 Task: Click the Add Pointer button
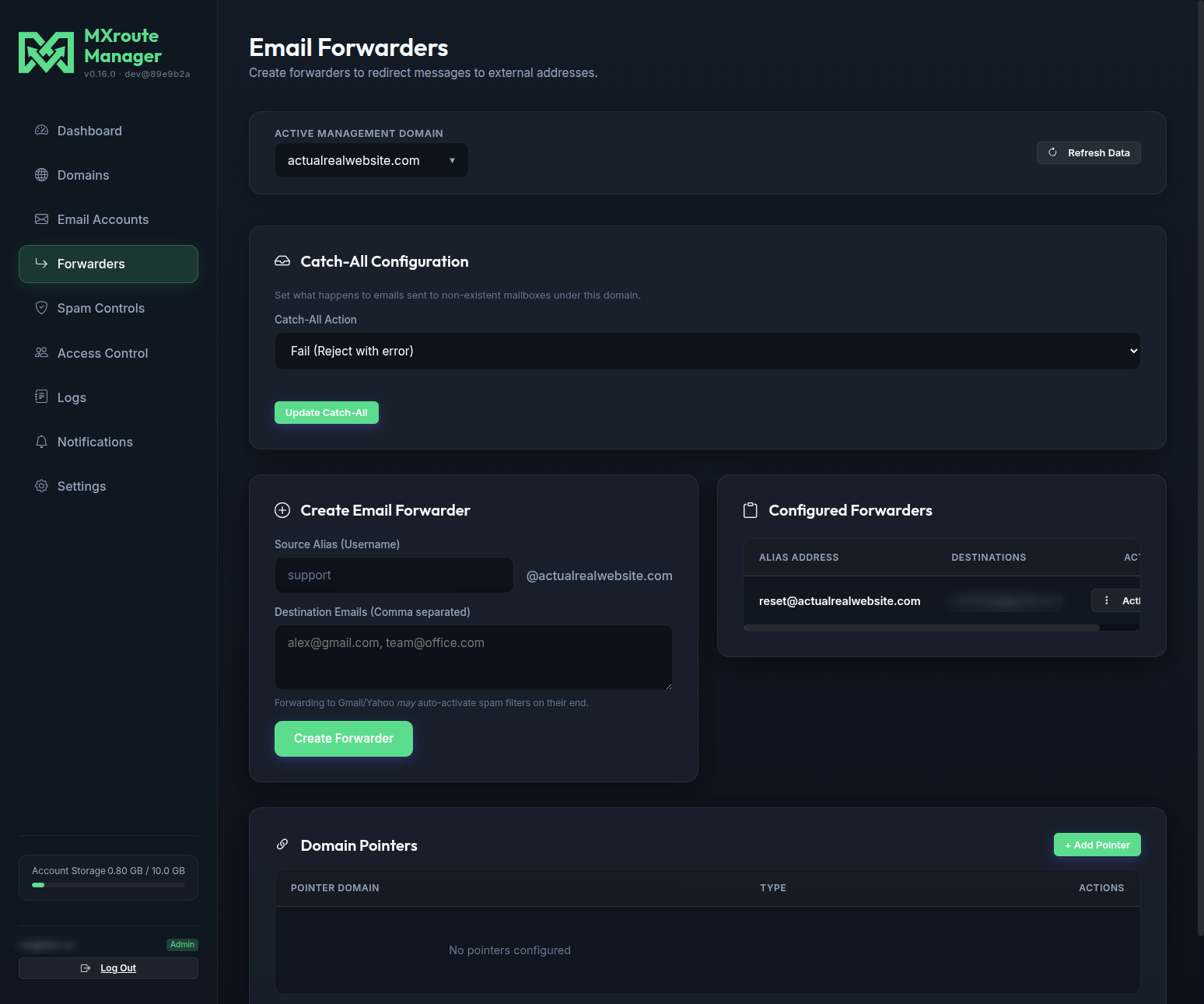[x=1097, y=845]
